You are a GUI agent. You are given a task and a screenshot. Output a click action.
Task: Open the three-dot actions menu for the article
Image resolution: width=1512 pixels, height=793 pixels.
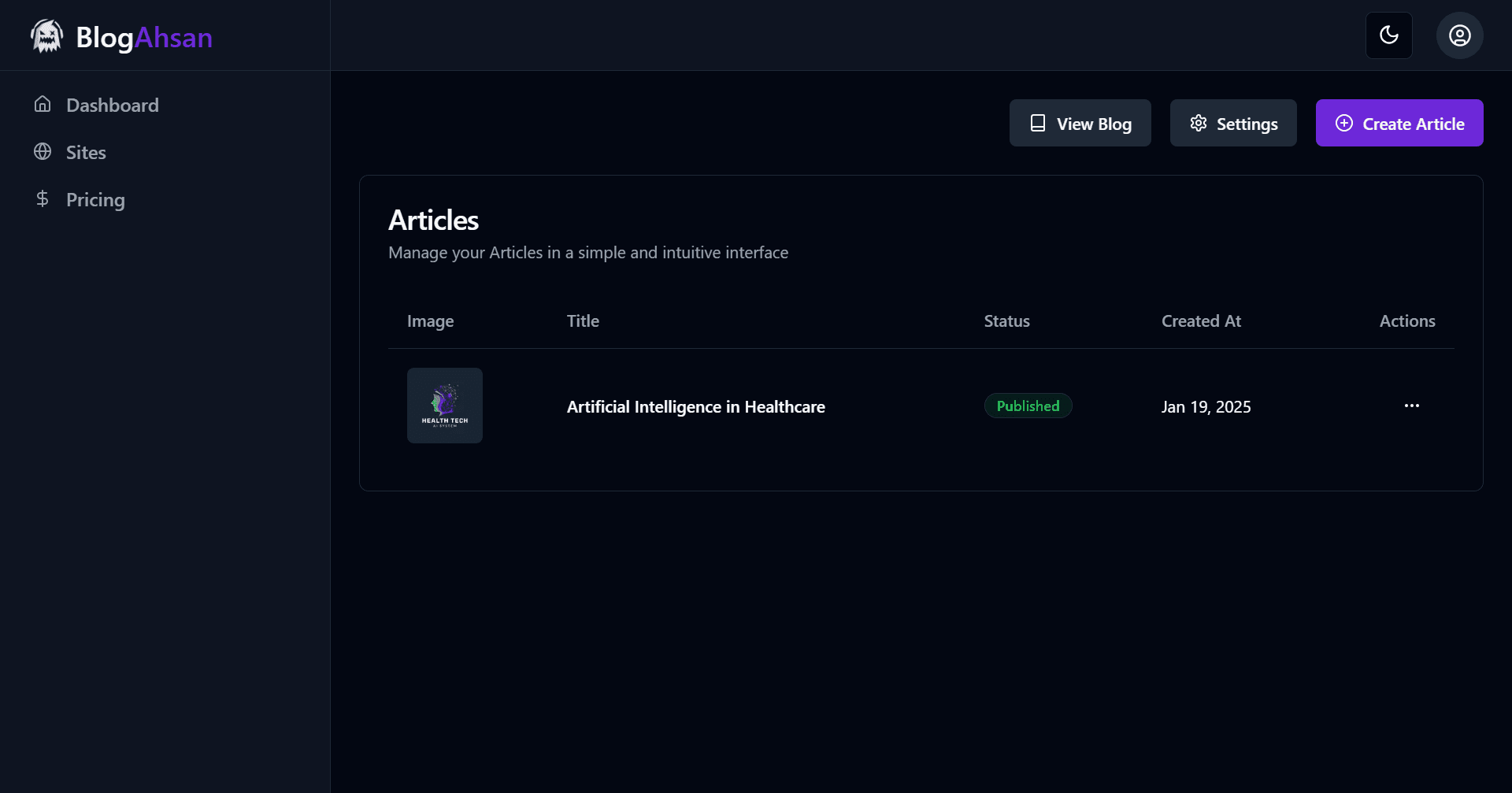(1411, 406)
